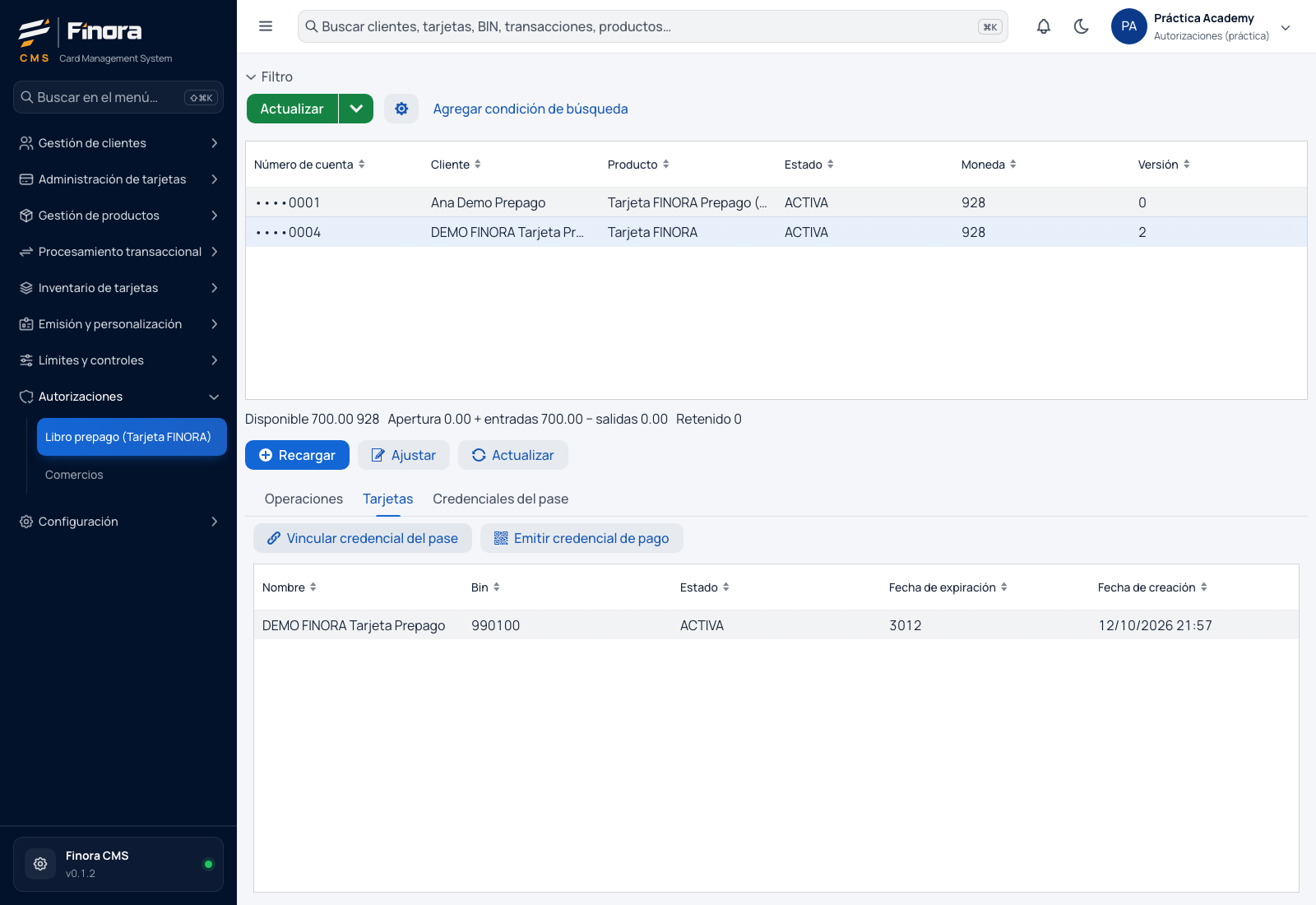Click Emitir credencial de pago button
Viewport: 1316px width, 905px height.
click(x=582, y=538)
